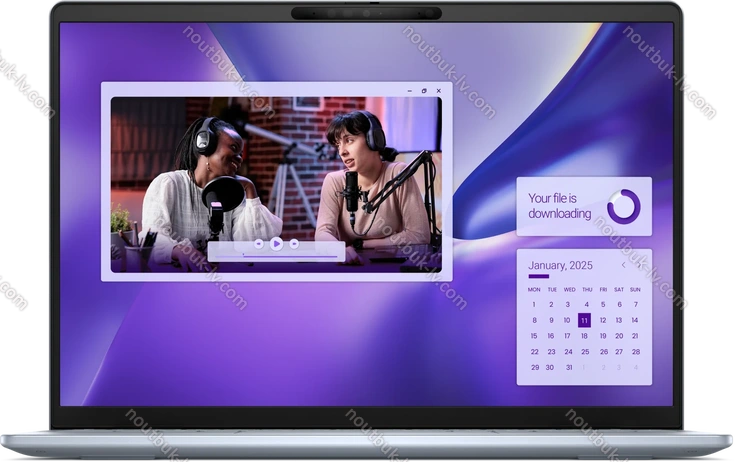Pick January 31 in the calendar
The height and width of the screenshot is (462, 735).
[569, 367]
